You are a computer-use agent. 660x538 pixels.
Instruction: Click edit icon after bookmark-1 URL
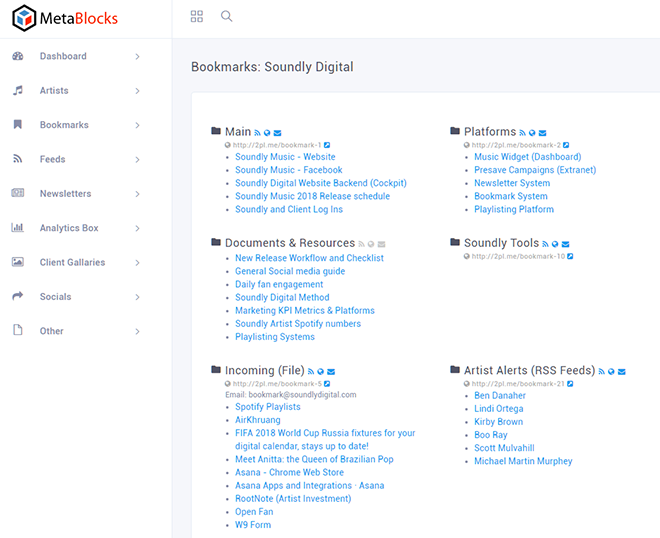327,145
